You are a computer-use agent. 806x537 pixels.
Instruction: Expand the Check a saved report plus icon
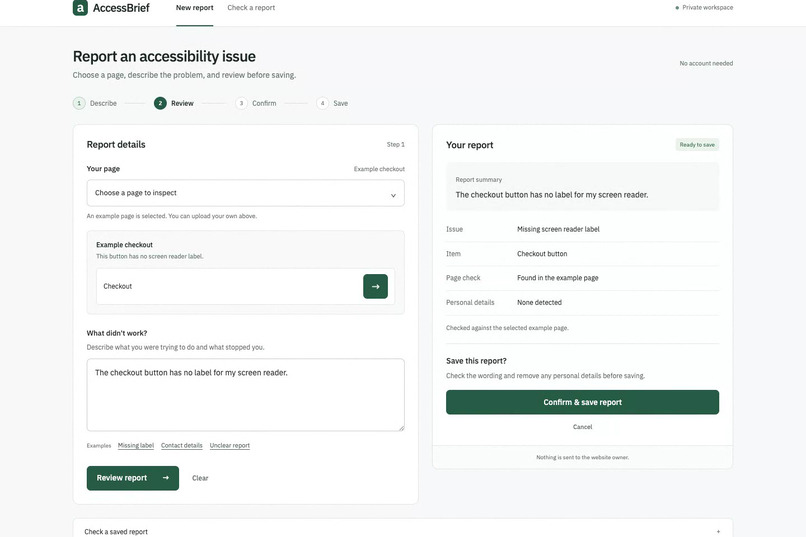pyautogui.click(x=718, y=532)
